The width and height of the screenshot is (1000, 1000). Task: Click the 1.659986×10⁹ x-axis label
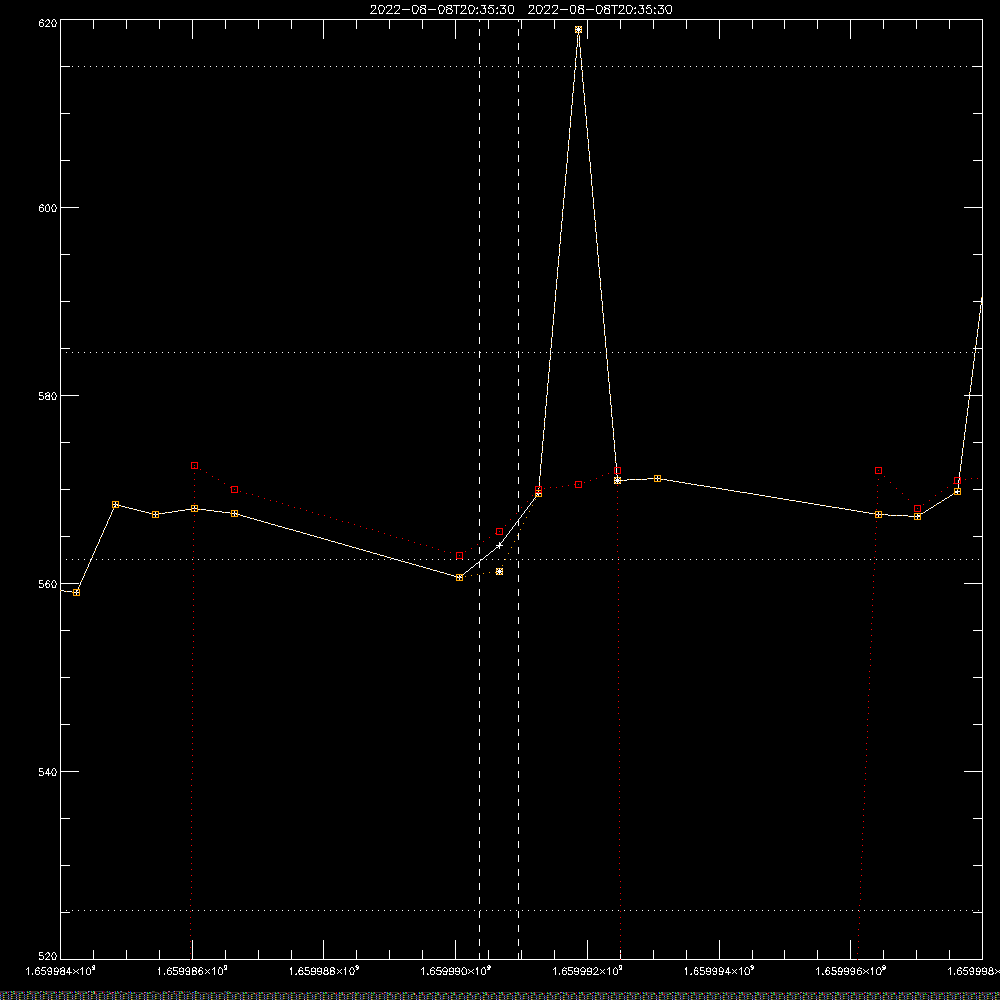(192, 971)
